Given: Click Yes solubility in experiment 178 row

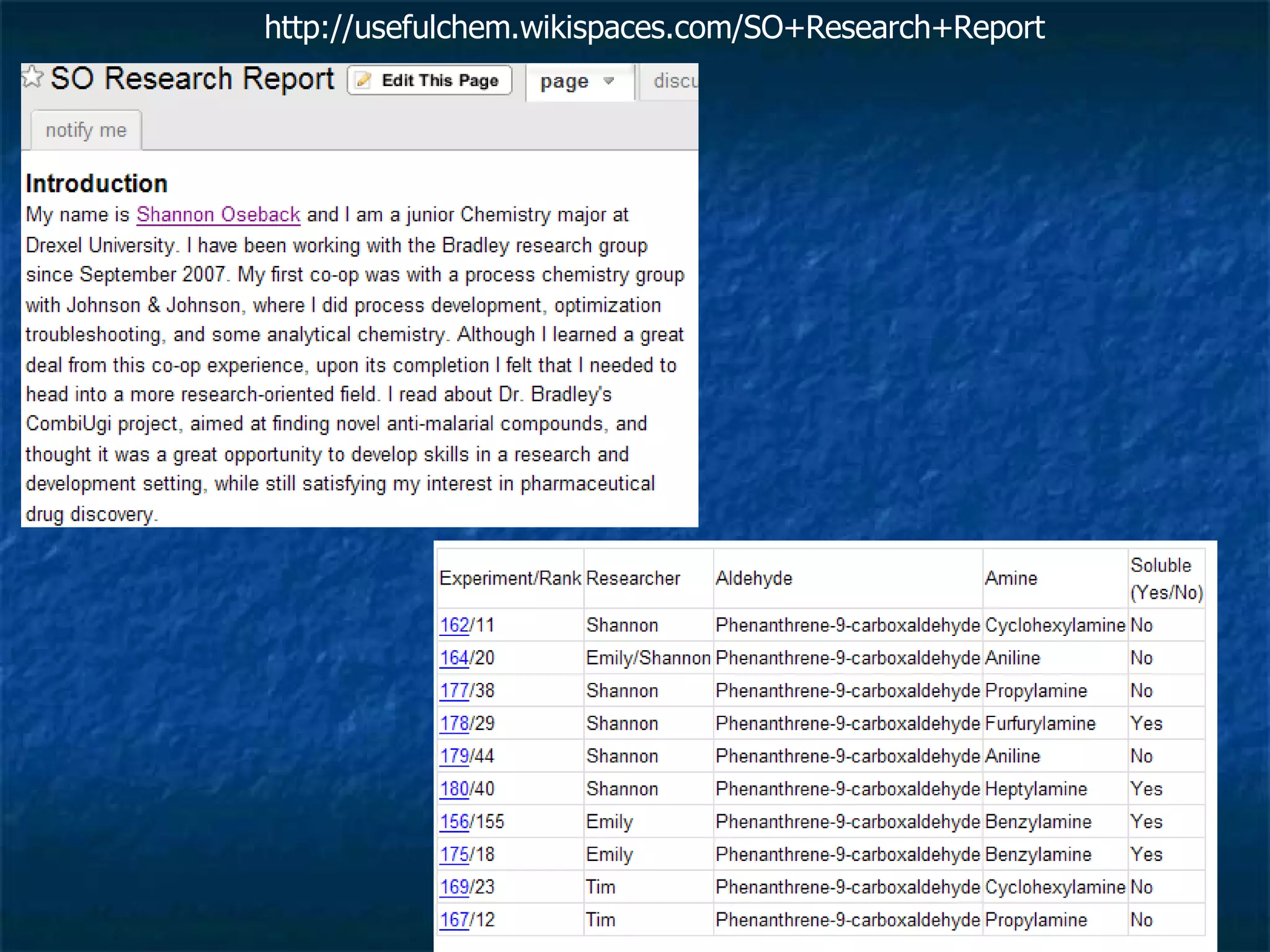Looking at the screenshot, I should tap(1147, 723).
